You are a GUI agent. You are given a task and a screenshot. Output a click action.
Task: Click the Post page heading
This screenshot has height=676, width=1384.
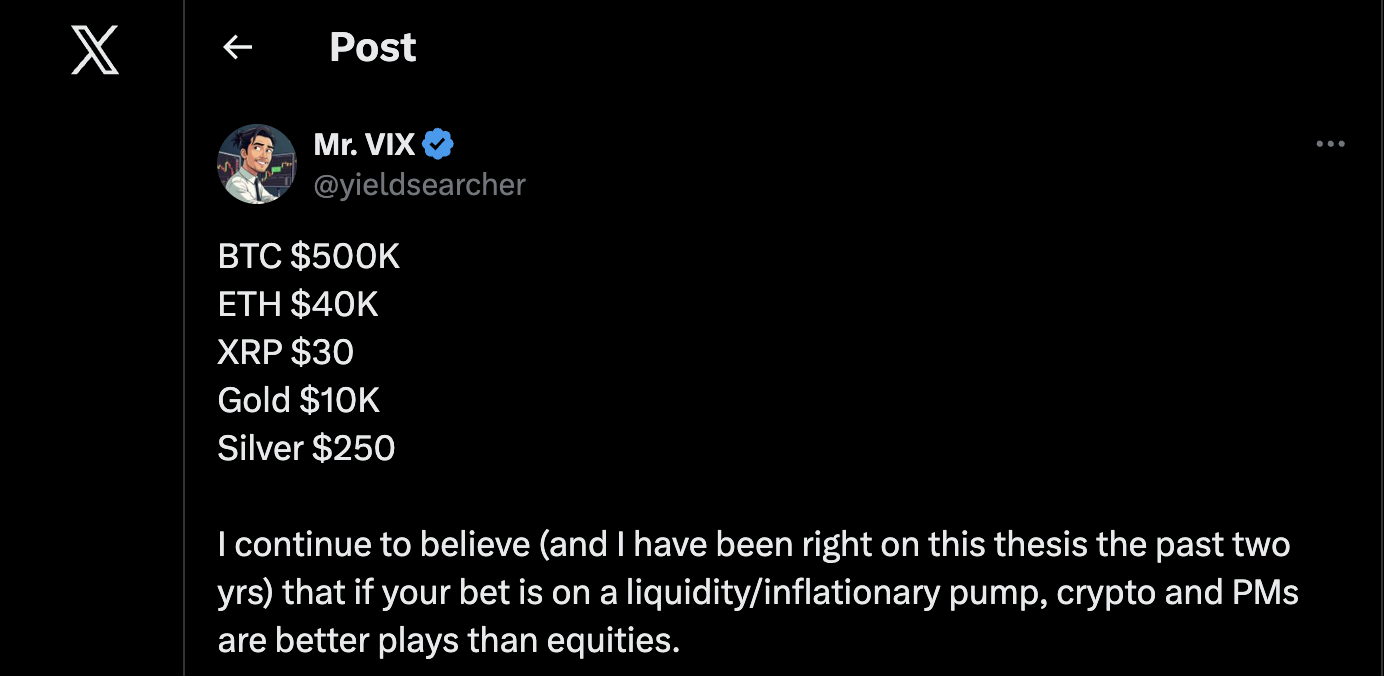pos(372,47)
